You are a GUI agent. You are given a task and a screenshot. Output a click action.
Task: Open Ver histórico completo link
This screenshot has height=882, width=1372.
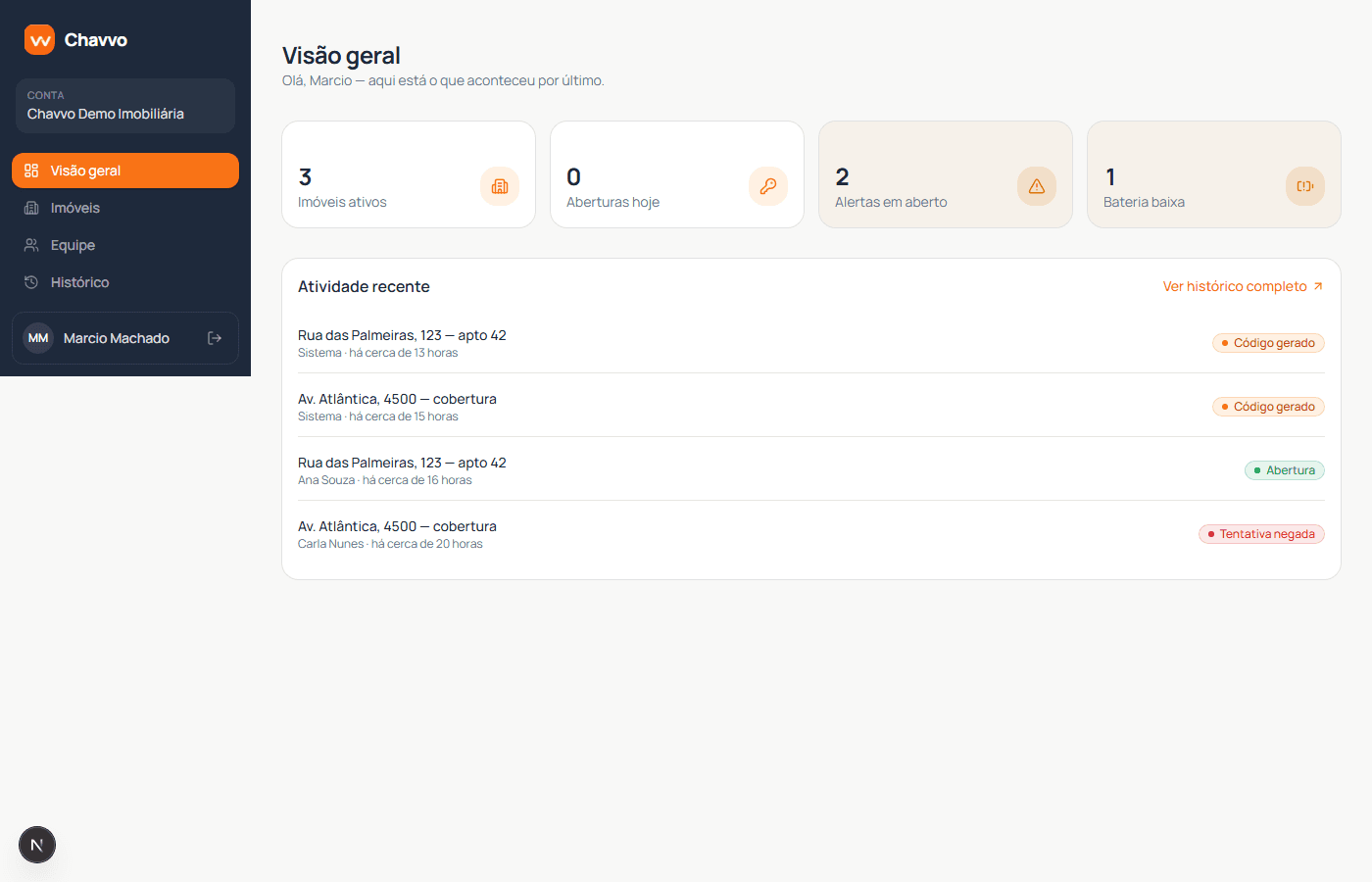coord(1243,286)
